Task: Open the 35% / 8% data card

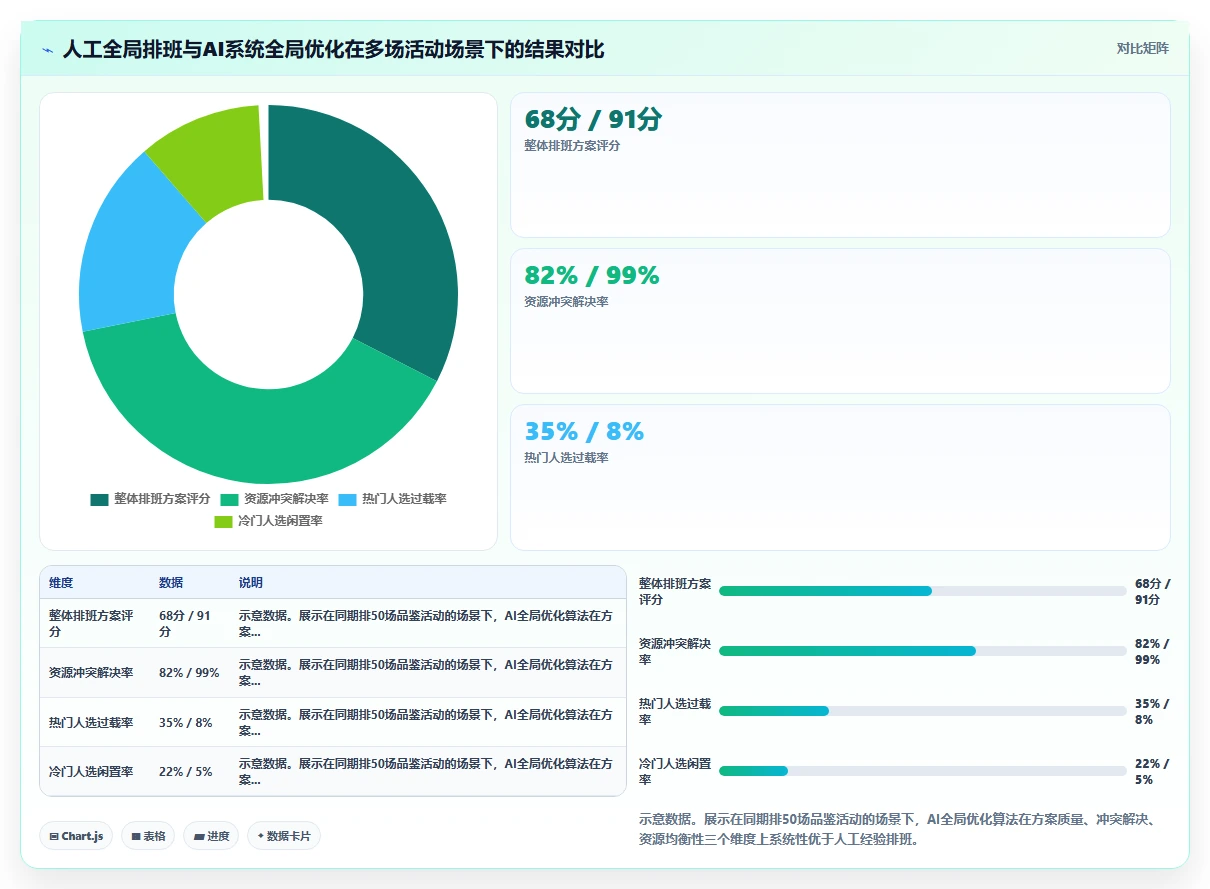Action: click(840, 477)
